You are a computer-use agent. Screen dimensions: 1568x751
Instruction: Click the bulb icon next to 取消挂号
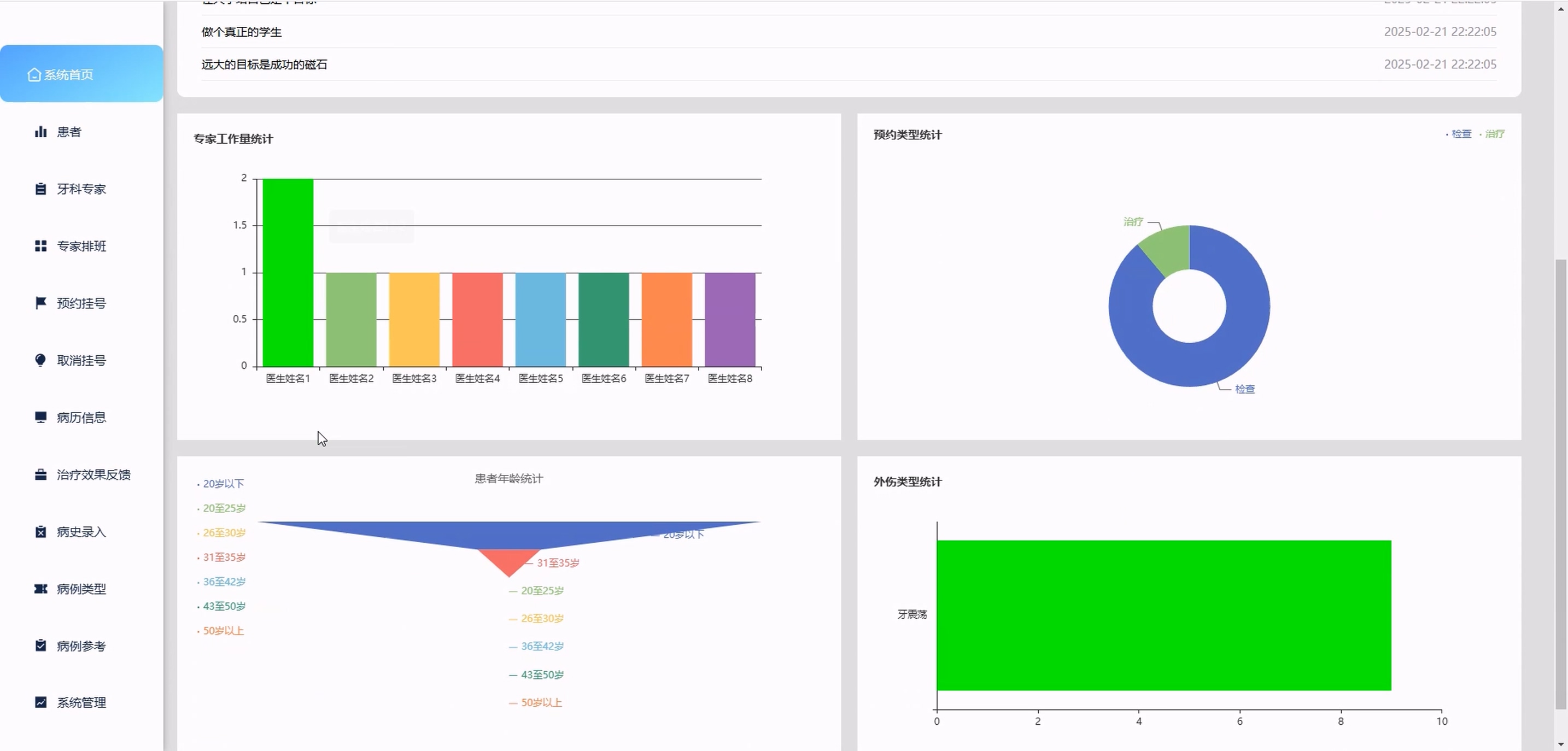(x=41, y=360)
